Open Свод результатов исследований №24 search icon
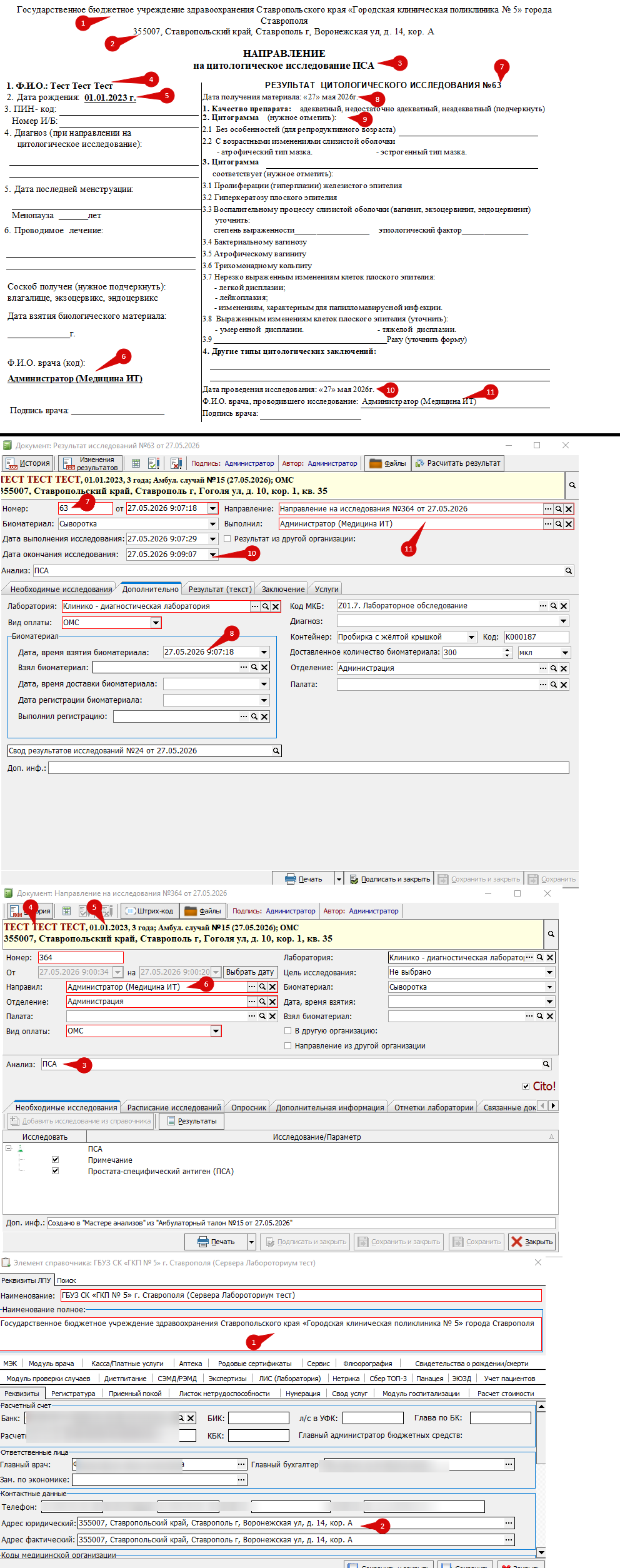 coord(276,751)
